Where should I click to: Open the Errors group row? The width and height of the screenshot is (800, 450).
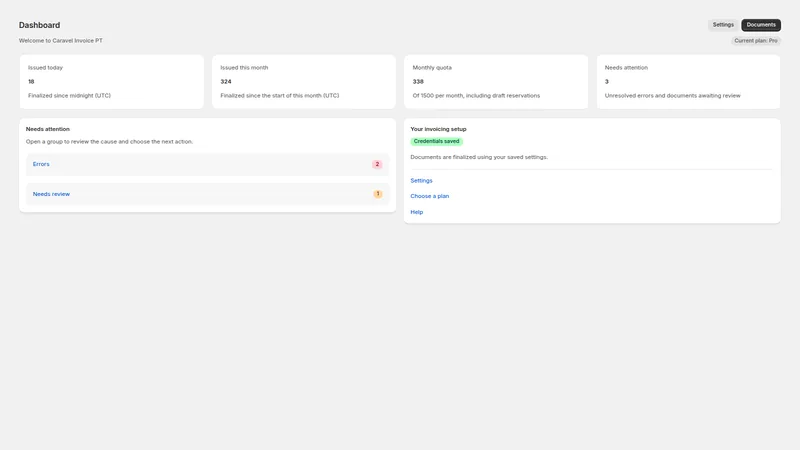207,164
